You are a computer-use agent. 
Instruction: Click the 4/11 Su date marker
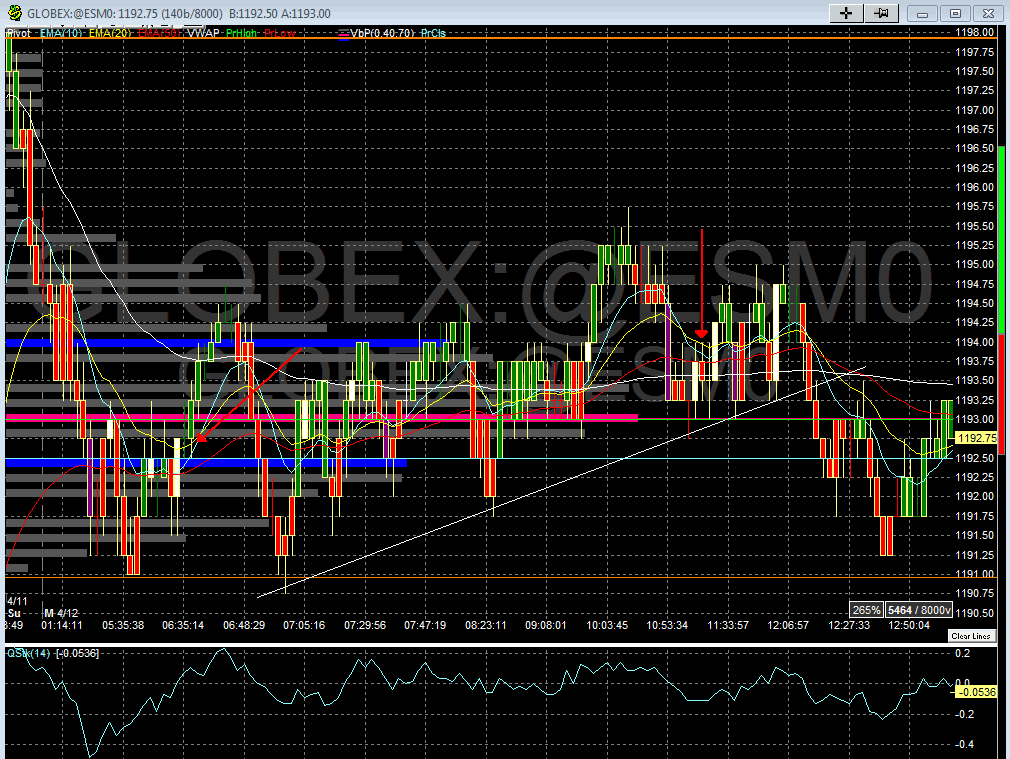coord(17,607)
